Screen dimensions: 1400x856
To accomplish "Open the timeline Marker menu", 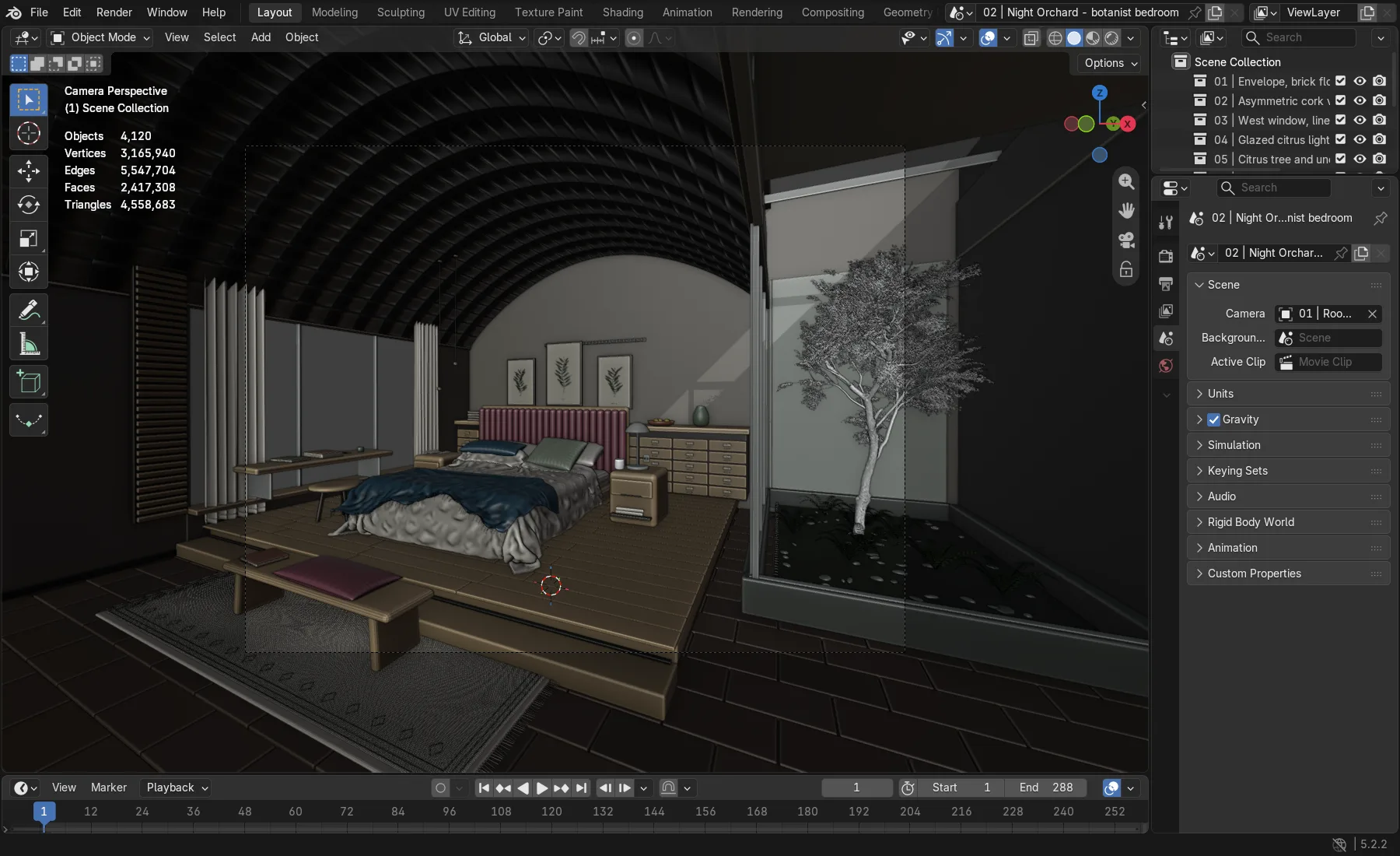I will (x=109, y=788).
